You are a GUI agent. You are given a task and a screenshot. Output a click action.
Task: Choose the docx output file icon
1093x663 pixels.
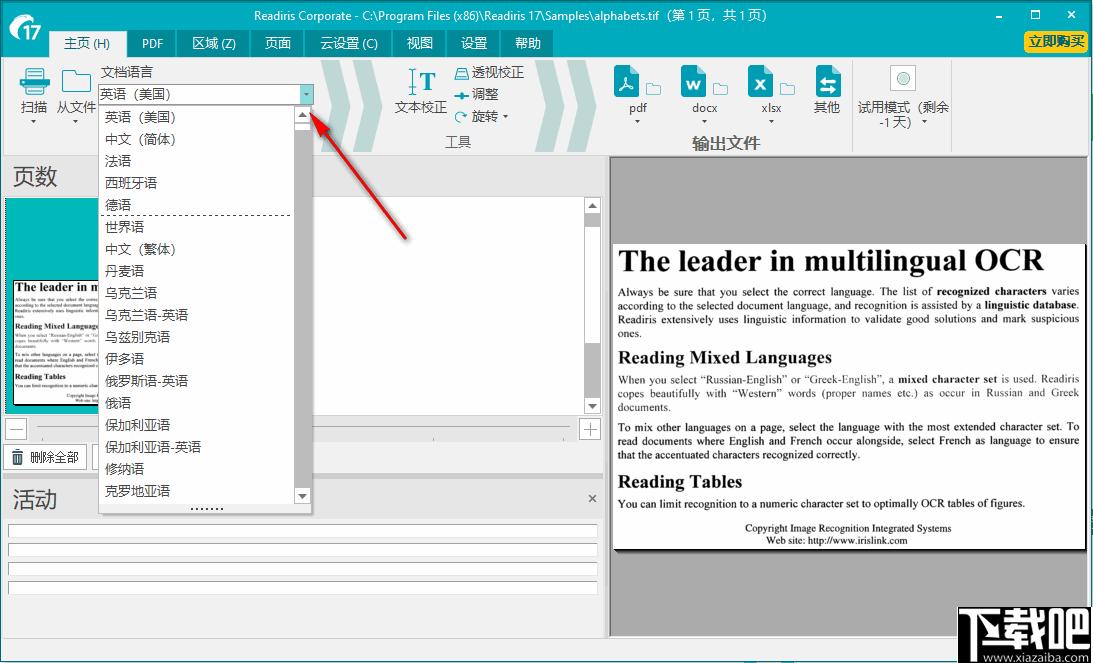694,82
